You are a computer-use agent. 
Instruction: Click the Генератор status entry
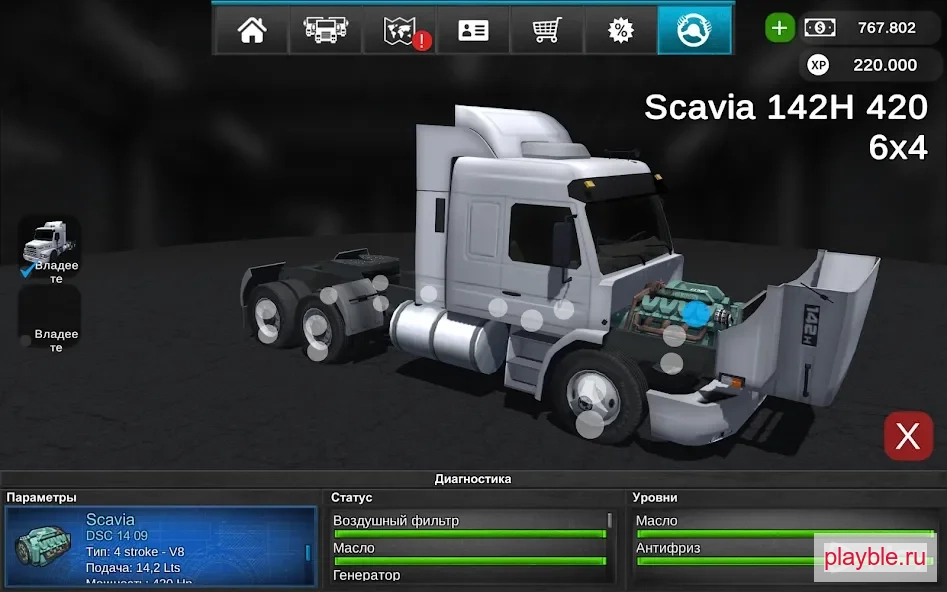[367, 575]
